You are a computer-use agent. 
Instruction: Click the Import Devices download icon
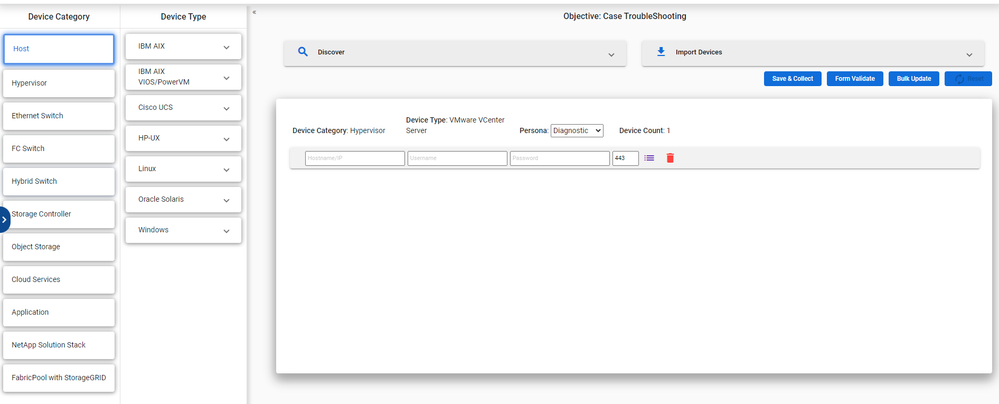pyautogui.click(x=660, y=52)
